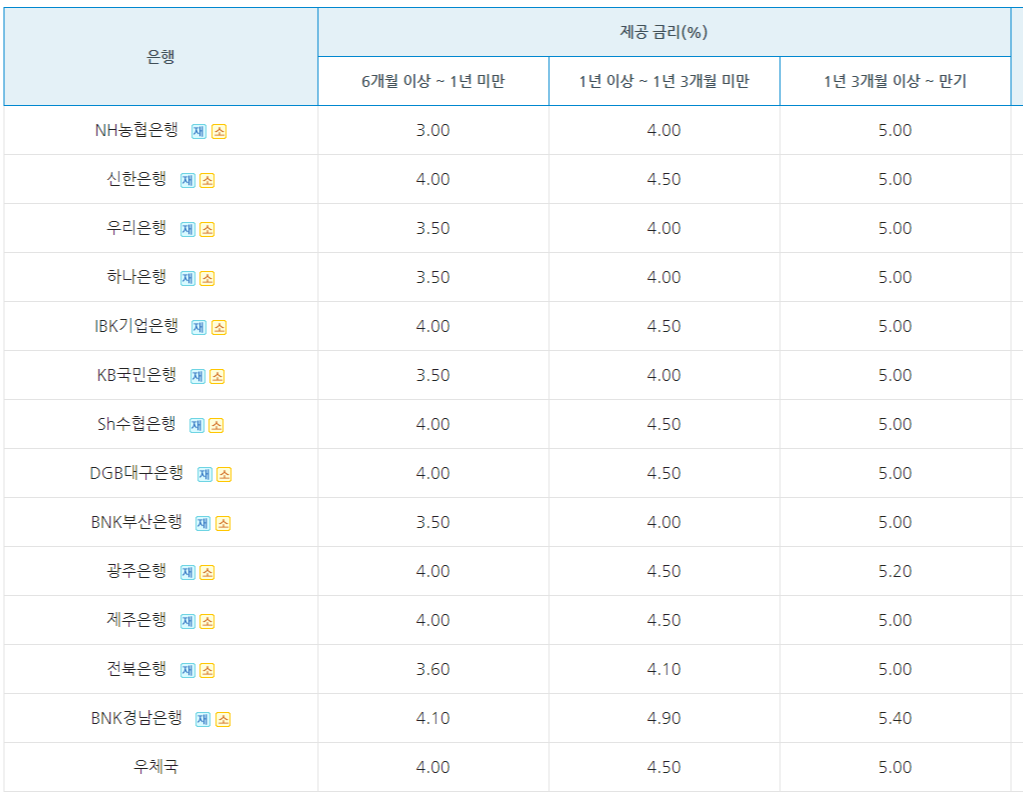The width and height of the screenshot is (1023, 800).
Task: Click BNK경남은행's 4.90 rate cell
Action: tap(664, 718)
